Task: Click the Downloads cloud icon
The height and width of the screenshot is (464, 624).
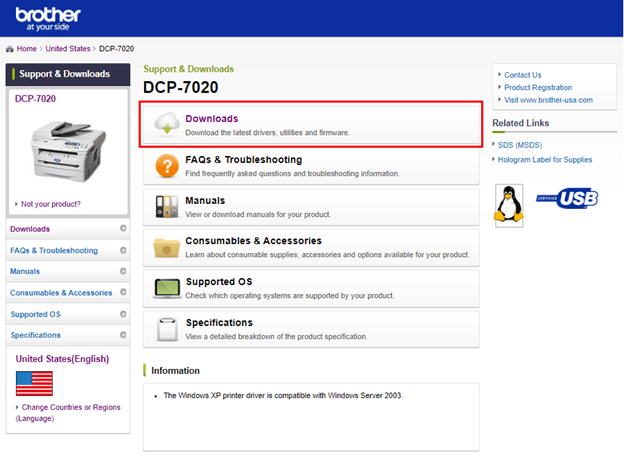Action: tap(167, 124)
